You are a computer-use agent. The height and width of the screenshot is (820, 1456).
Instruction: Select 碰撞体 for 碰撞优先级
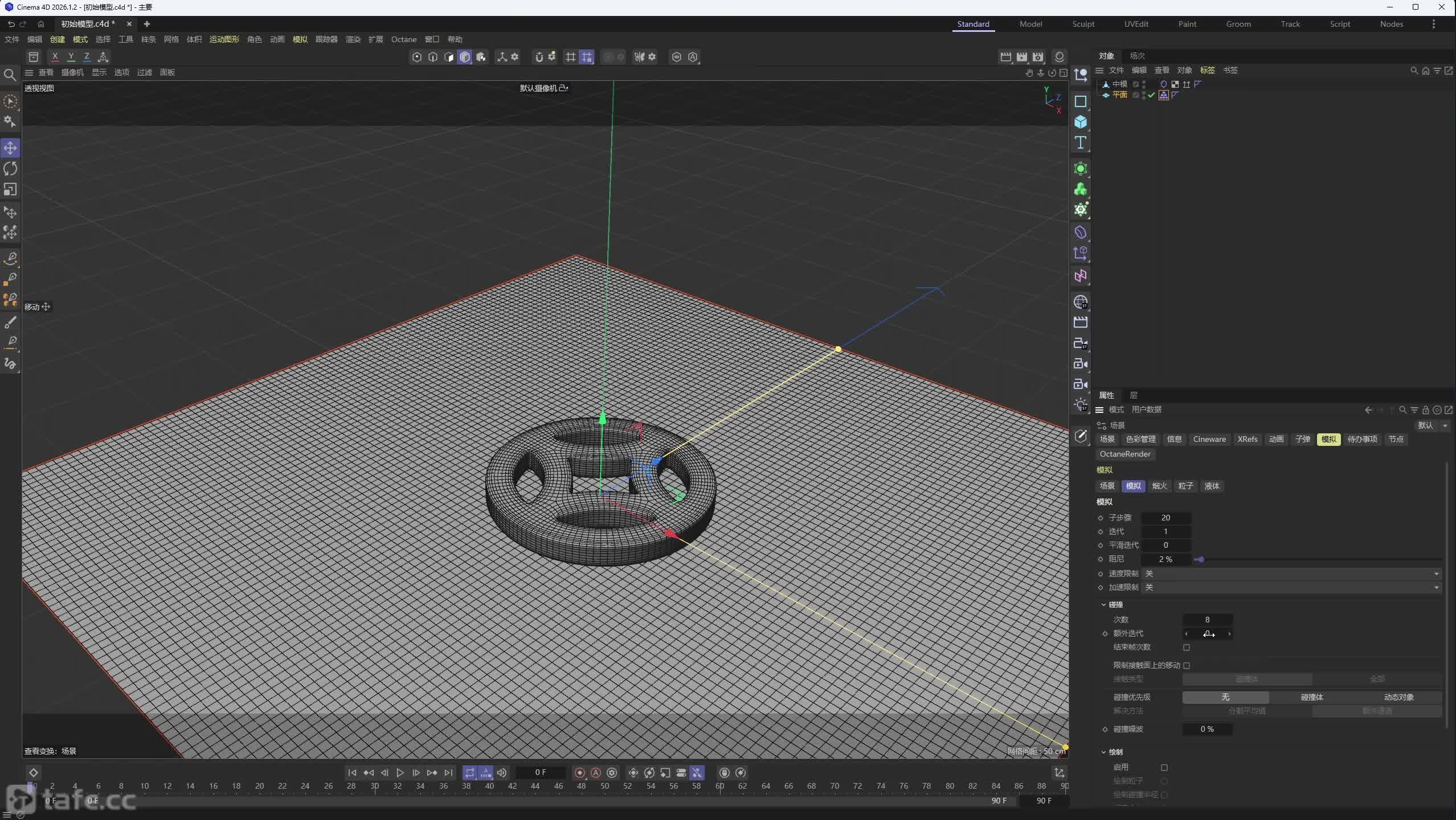point(1312,697)
